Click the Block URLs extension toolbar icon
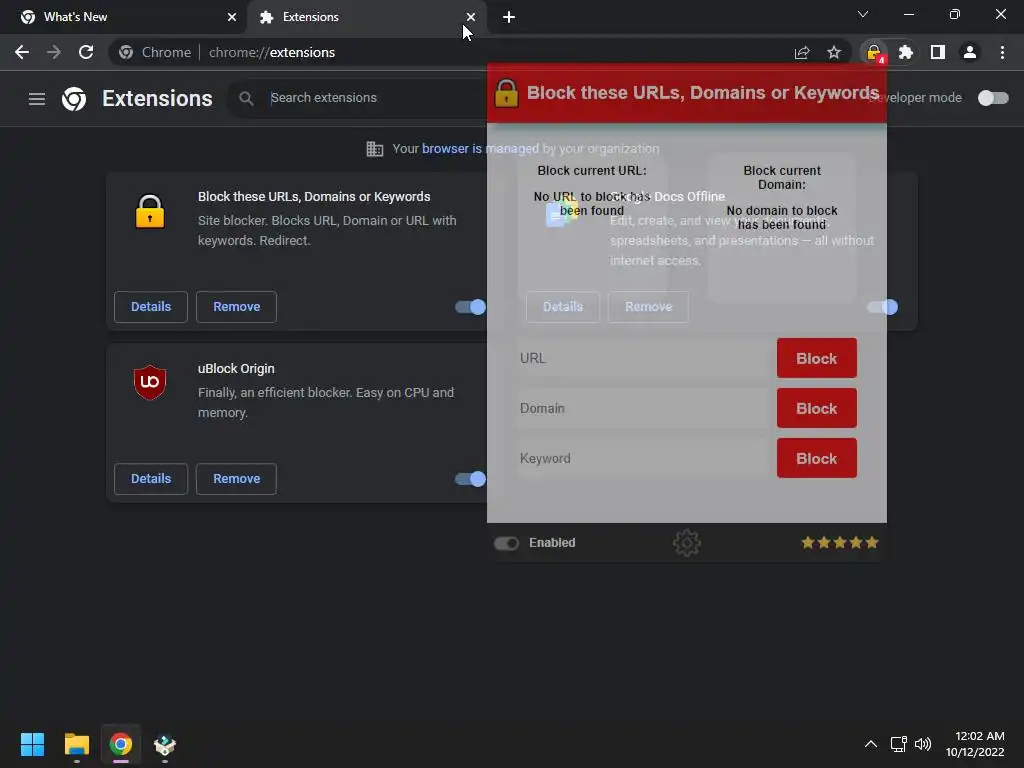 [x=874, y=52]
